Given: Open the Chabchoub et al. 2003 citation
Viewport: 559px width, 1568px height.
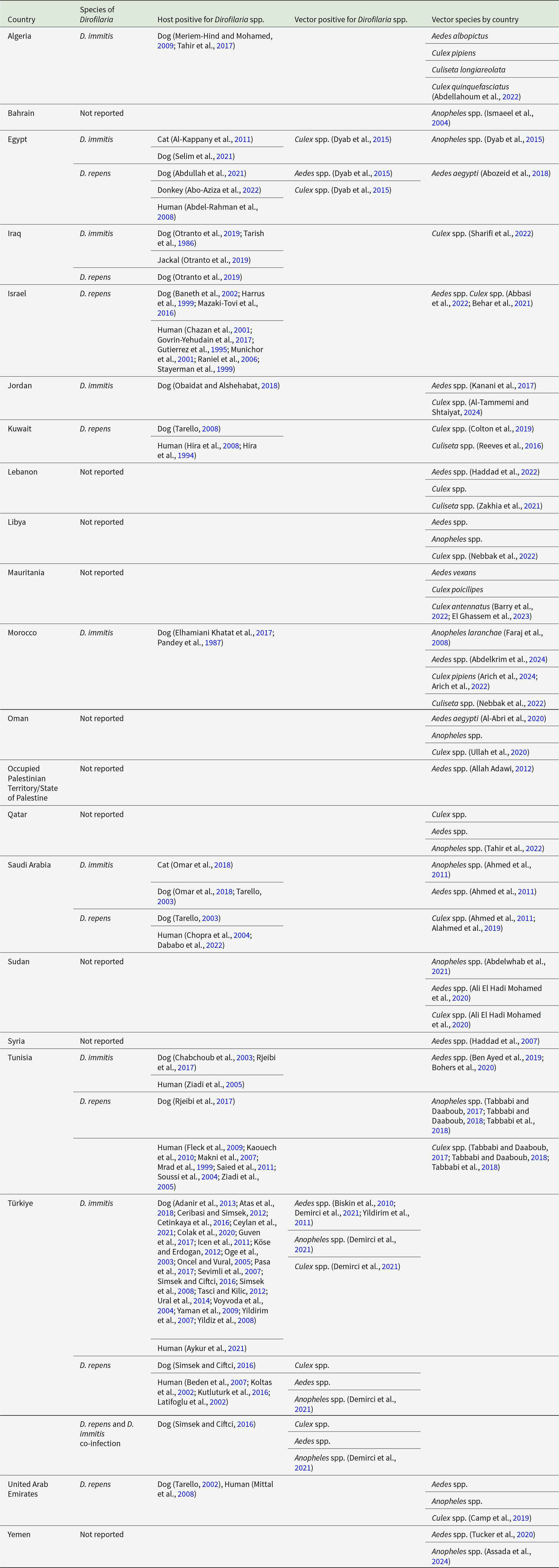Looking at the screenshot, I should coord(244,1057).
